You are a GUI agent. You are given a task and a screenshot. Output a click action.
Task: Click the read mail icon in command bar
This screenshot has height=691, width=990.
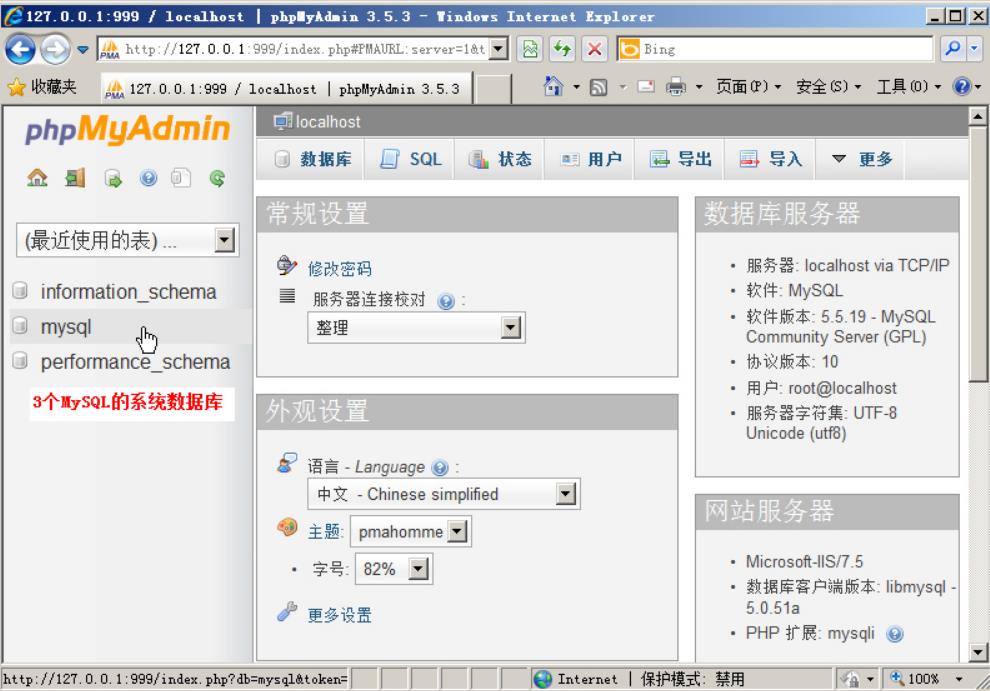point(646,87)
